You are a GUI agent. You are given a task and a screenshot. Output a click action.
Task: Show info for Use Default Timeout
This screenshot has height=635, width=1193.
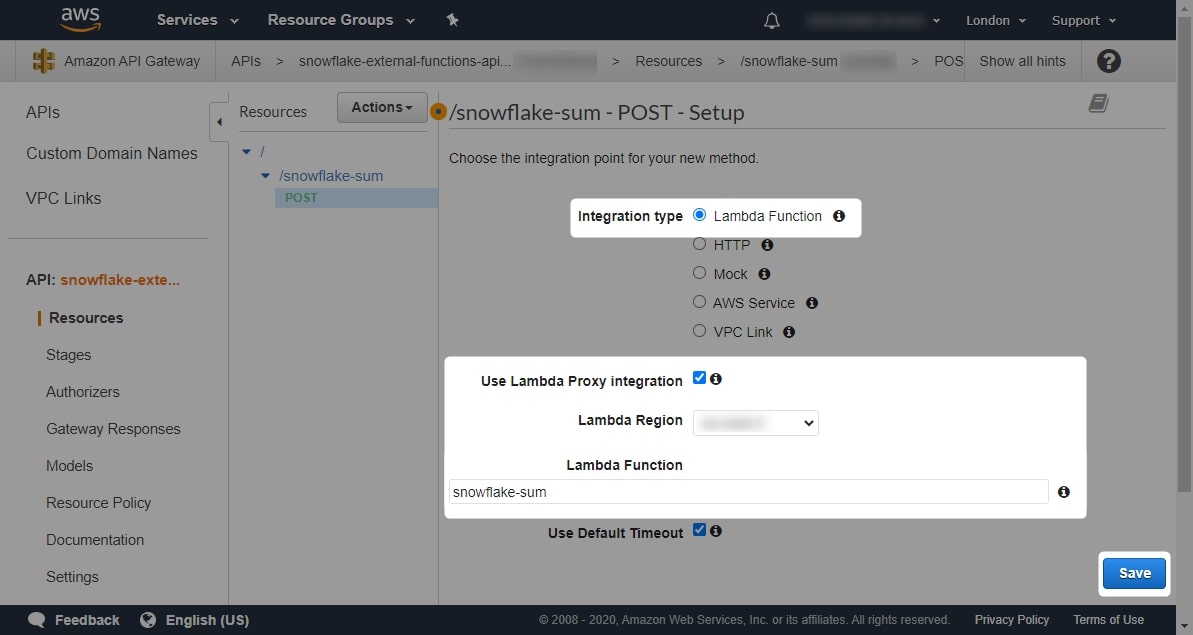(x=716, y=531)
